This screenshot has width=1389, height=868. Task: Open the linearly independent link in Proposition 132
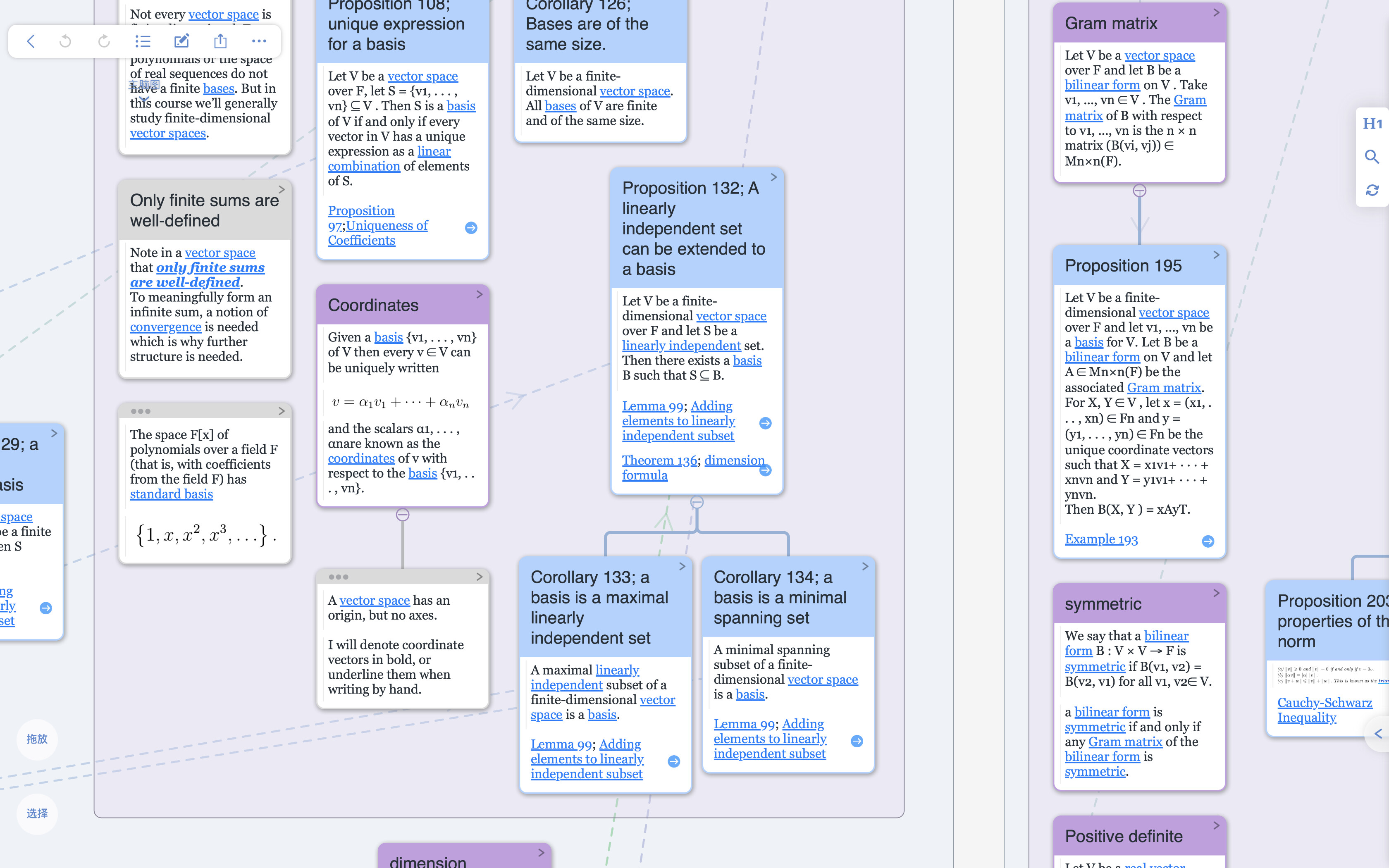click(681, 346)
